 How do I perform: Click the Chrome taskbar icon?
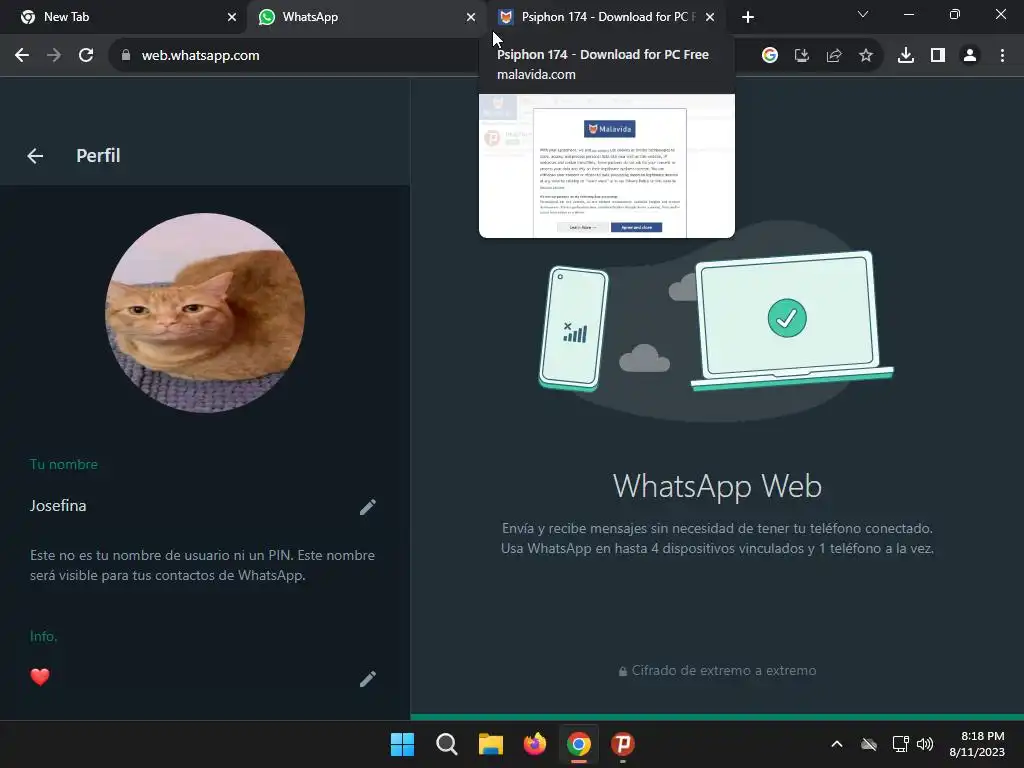coord(579,744)
